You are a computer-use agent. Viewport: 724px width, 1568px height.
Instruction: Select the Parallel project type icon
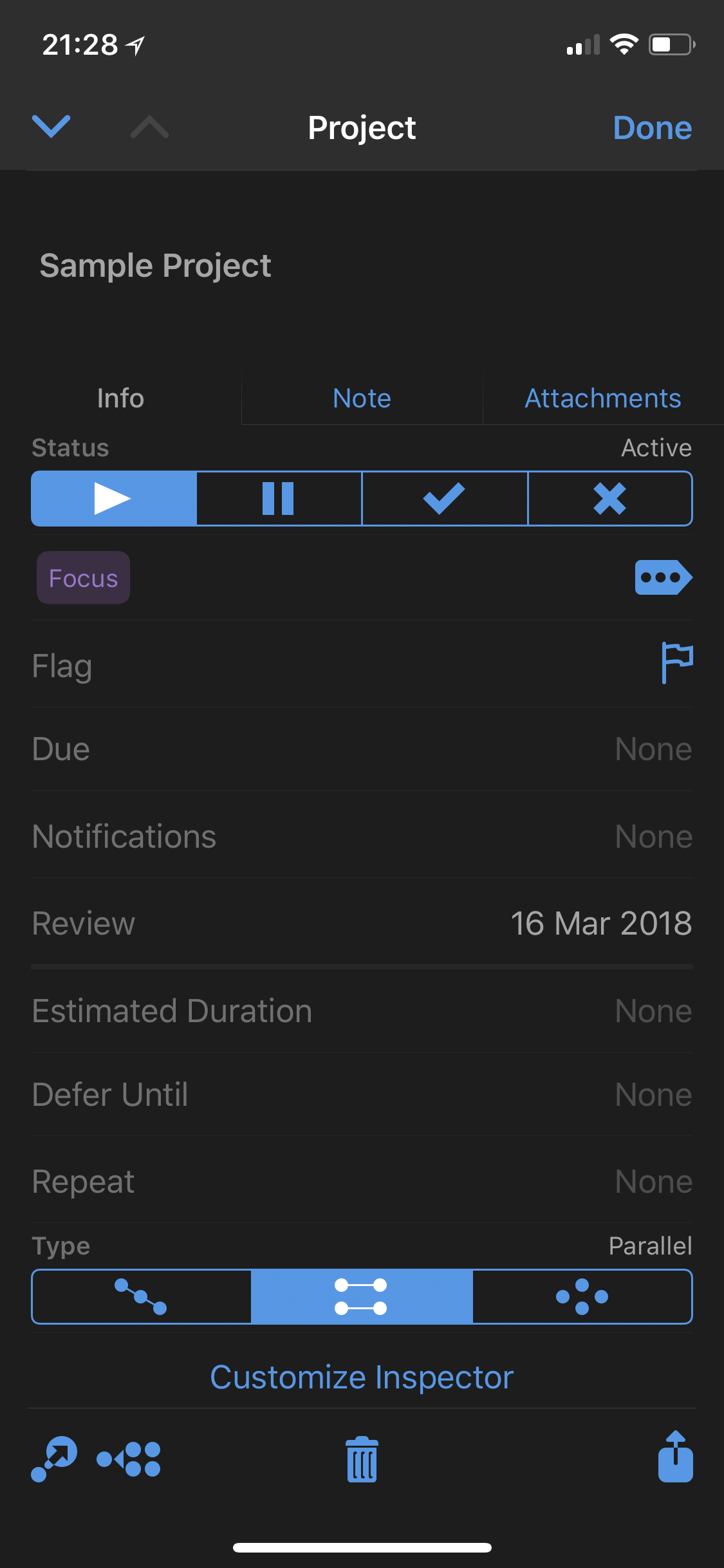coord(361,1296)
